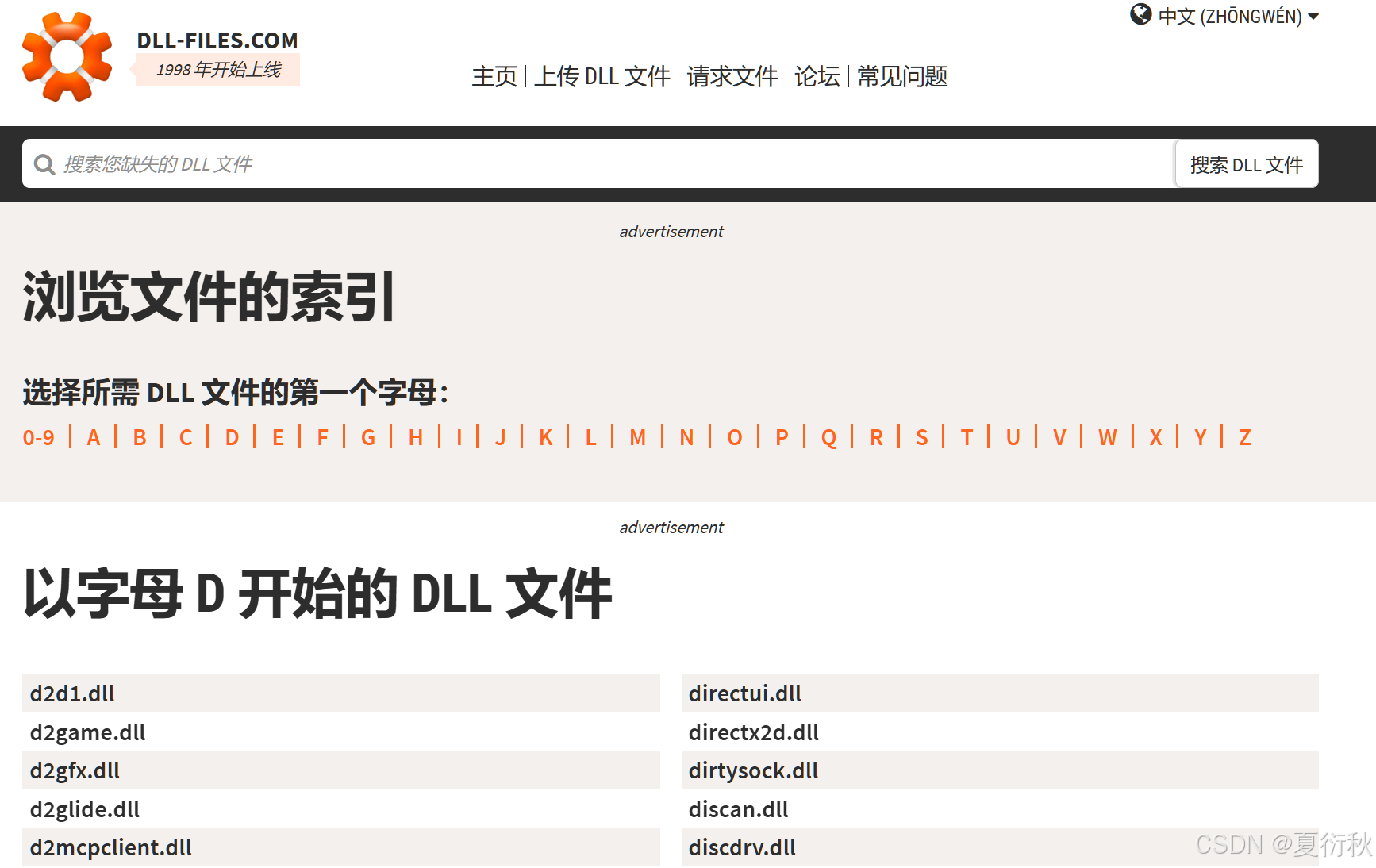
Task: Open the 上传 DLL 文件 page
Action: pos(603,77)
